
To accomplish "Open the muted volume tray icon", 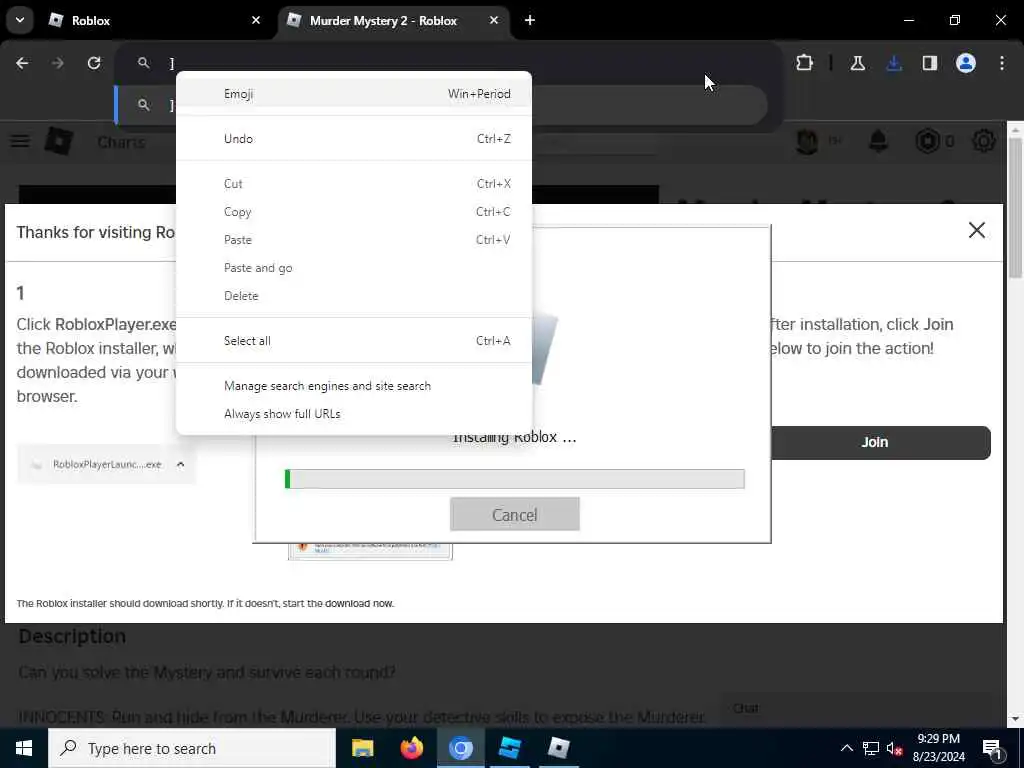I will point(895,748).
